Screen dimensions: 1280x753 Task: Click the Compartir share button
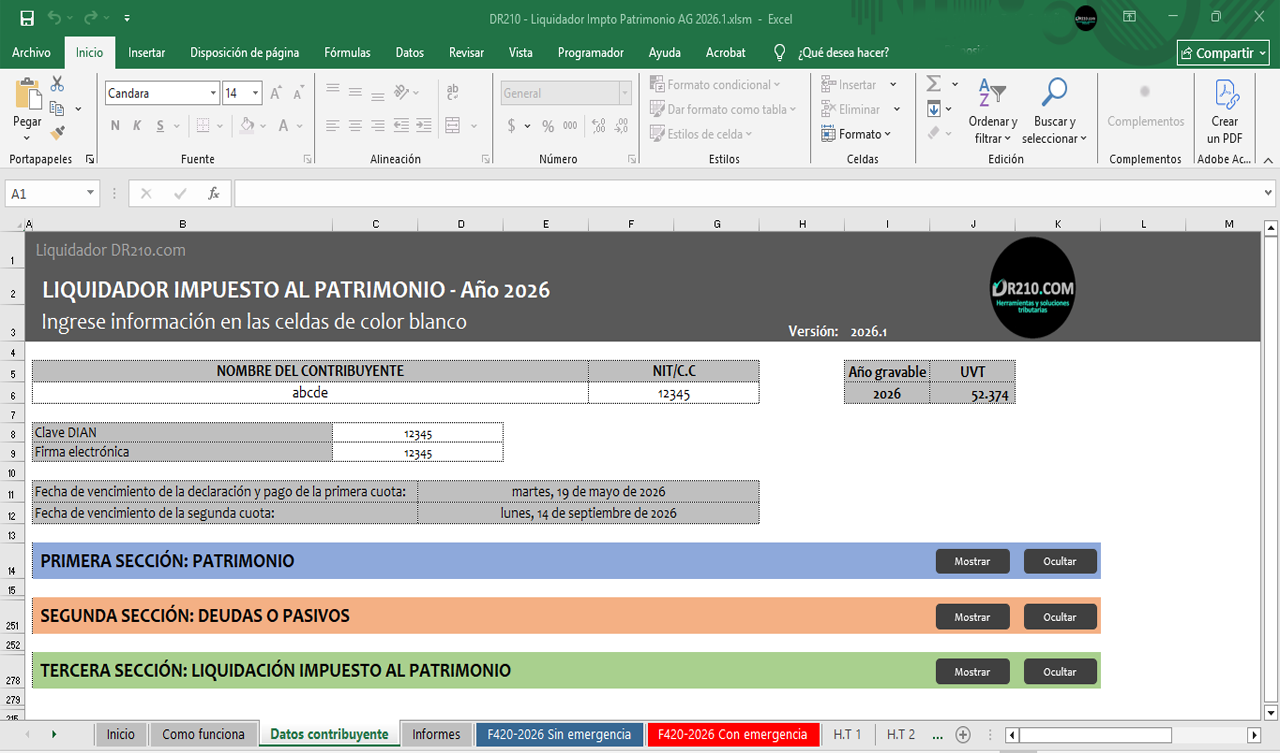tap(1223, 53)
